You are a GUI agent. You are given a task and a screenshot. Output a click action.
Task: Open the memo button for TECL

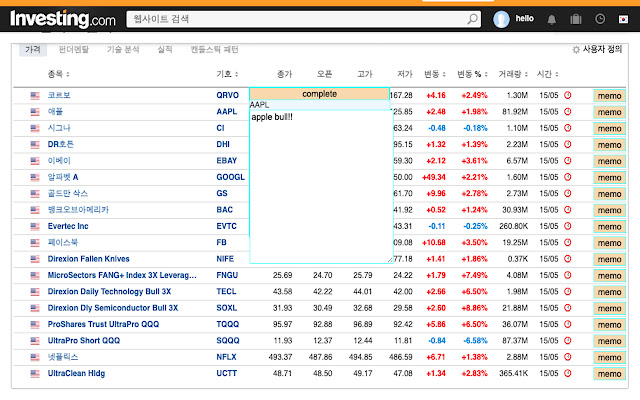[609, 292]
